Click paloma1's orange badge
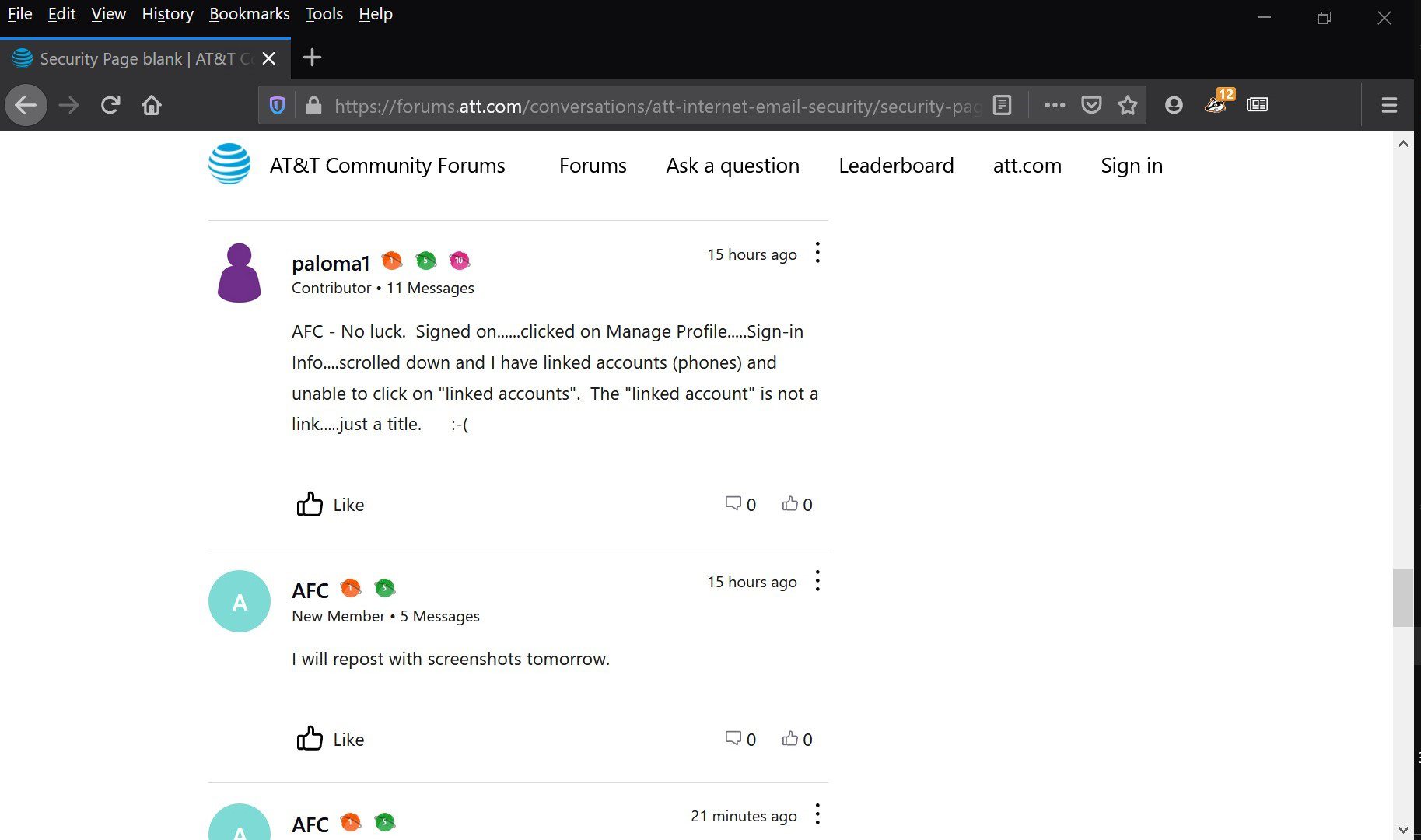The height and width of the screenshot is (840, 1421). tap(392, 261)
